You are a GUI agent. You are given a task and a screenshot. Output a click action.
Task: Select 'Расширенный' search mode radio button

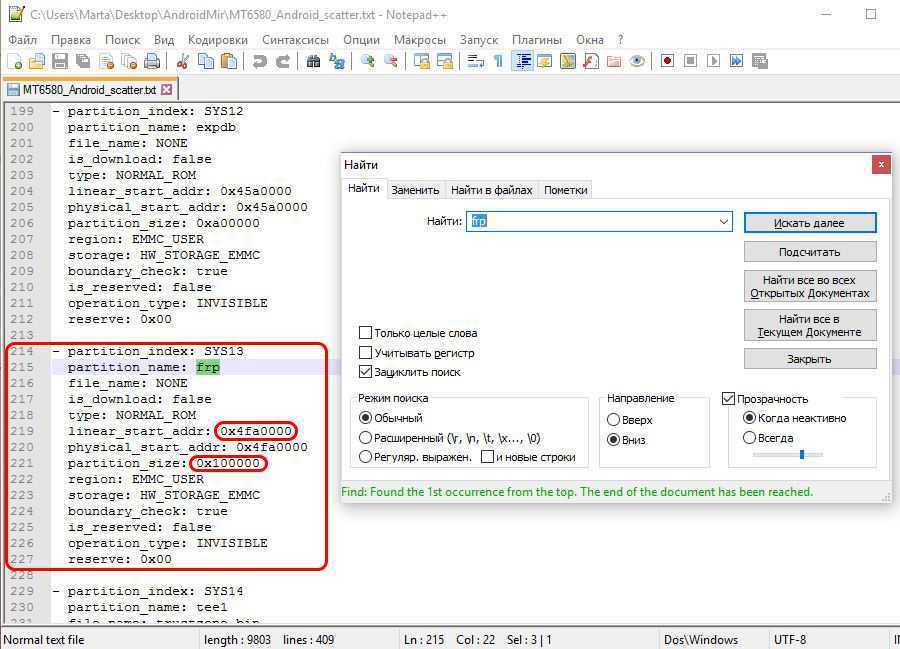pos(366,438)
